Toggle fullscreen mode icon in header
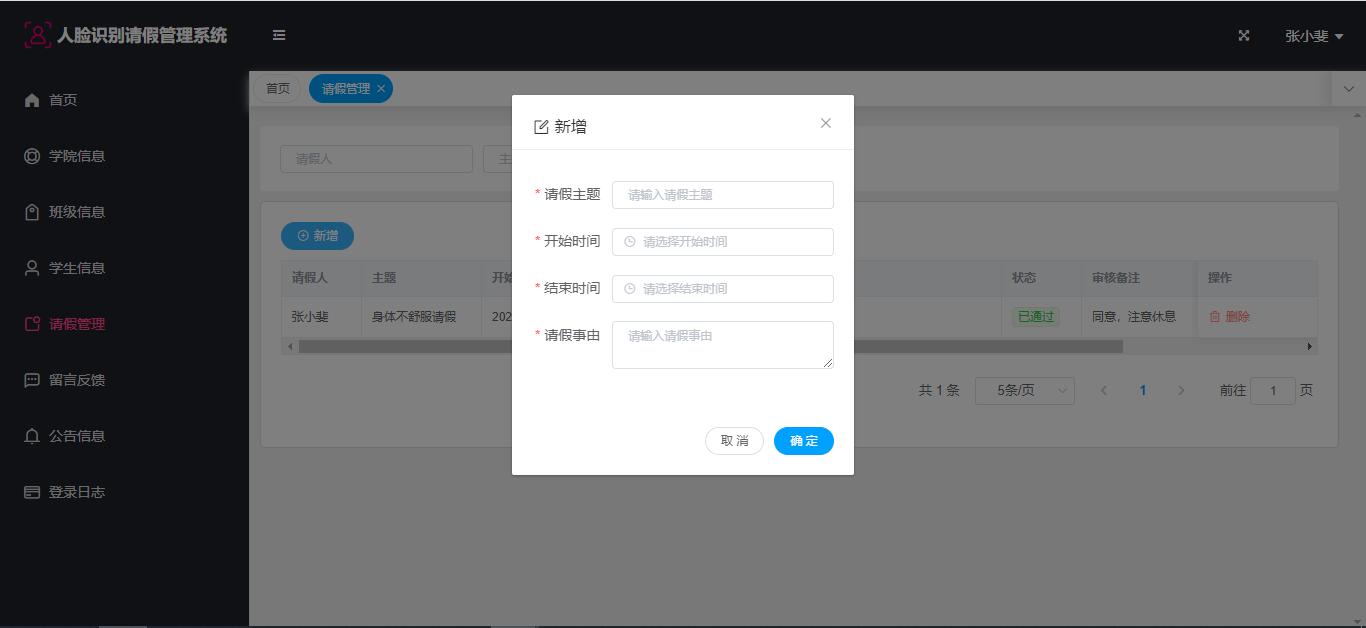 [1244, 35]
